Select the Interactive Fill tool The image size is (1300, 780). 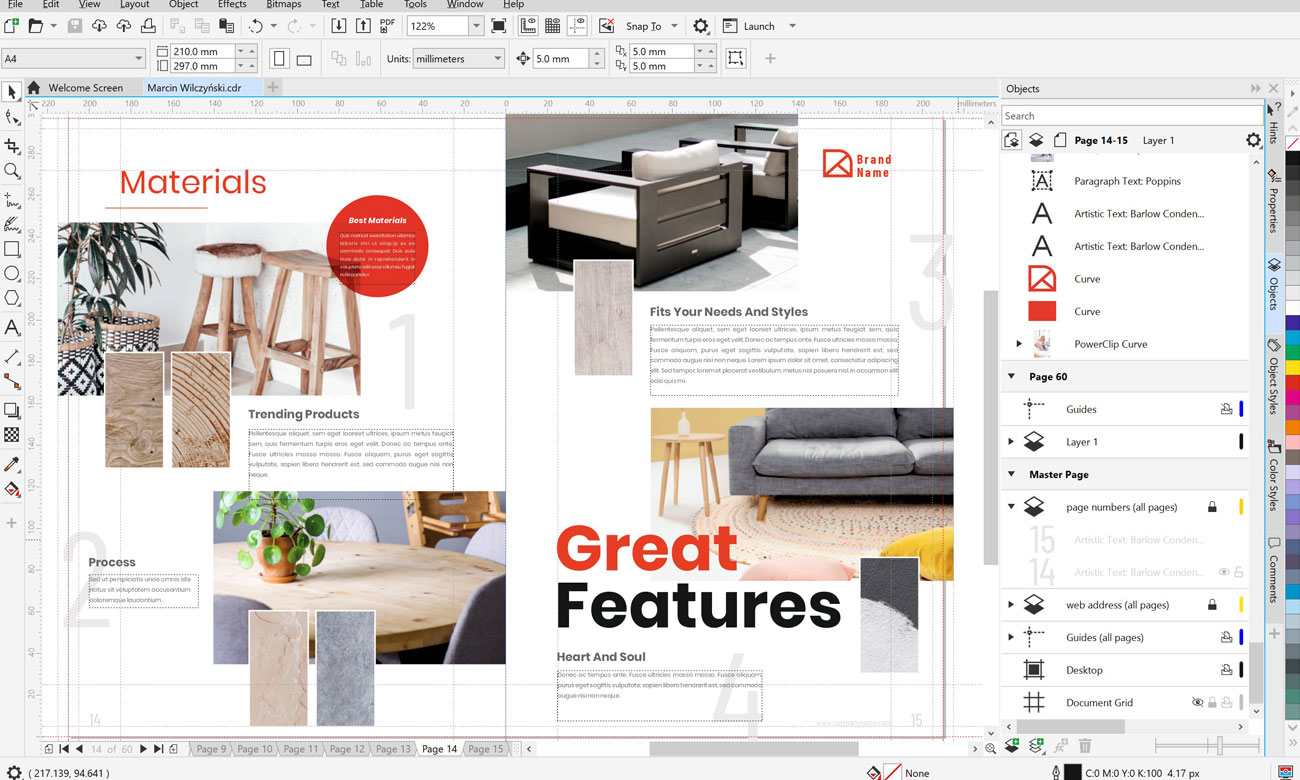12,490
